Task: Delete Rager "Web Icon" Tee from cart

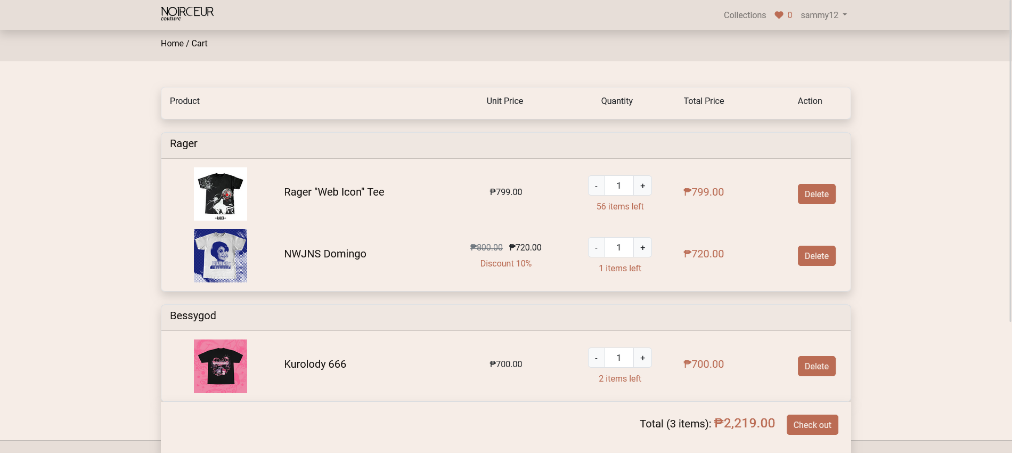Action: point(816,194)
